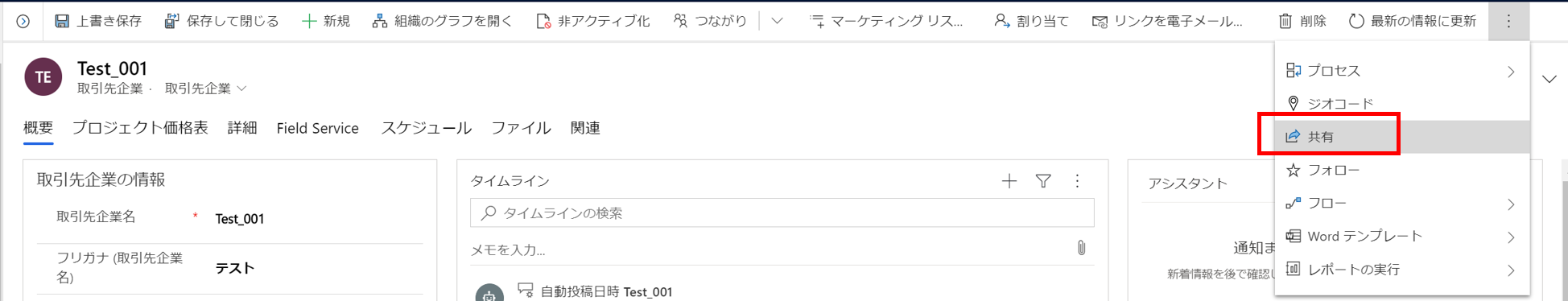Screen dimensions: 1568x301
Task: Click 最新の情報に更新 refresh icon
Action: [1356, 21]
